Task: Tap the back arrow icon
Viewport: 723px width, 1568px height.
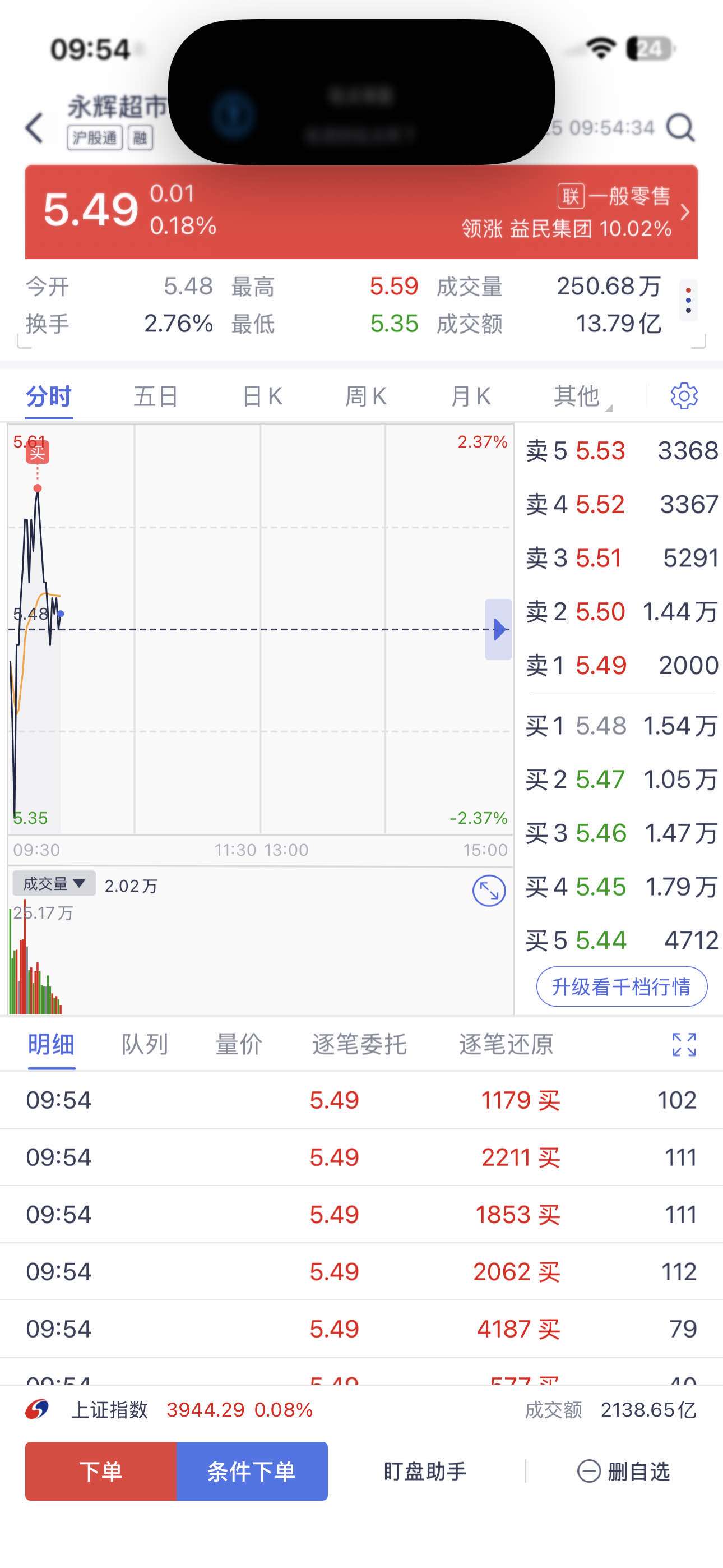Action: 35,128
